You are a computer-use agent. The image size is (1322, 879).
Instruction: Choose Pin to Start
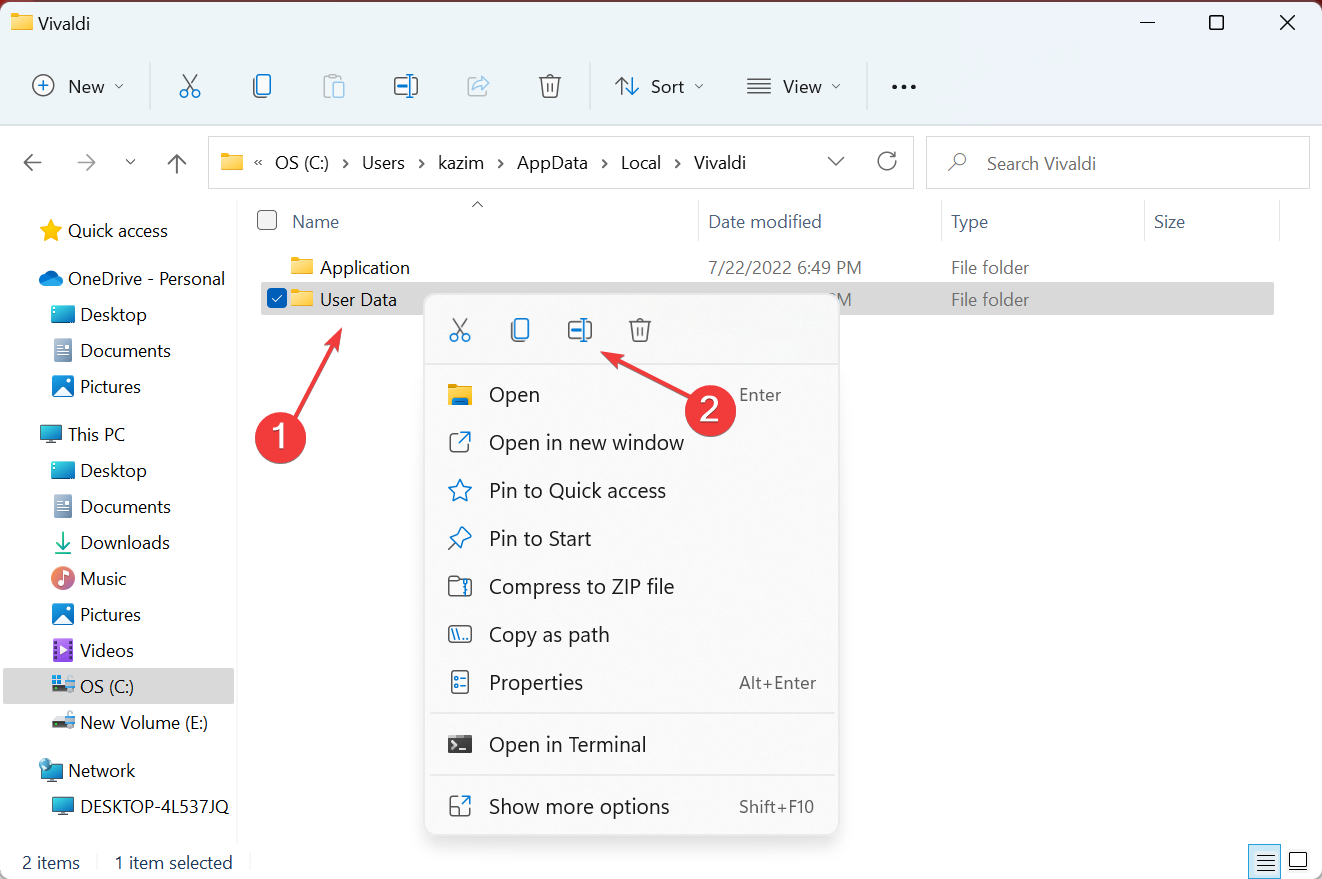point(632,539)
